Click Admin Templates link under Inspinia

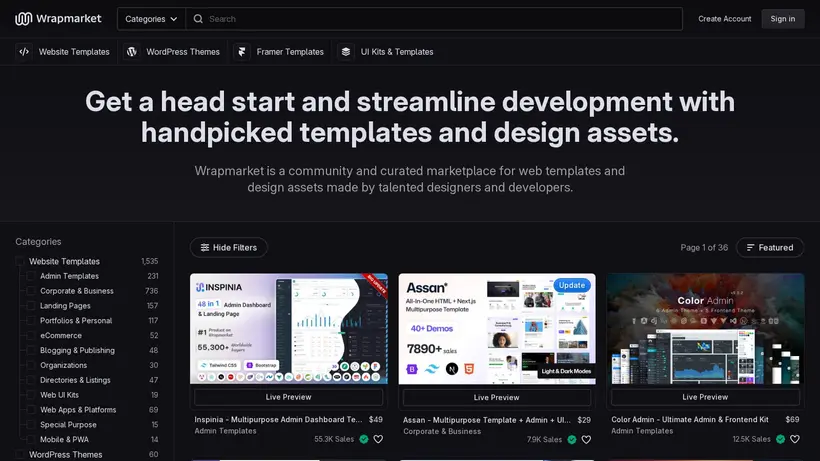(225, 431)
